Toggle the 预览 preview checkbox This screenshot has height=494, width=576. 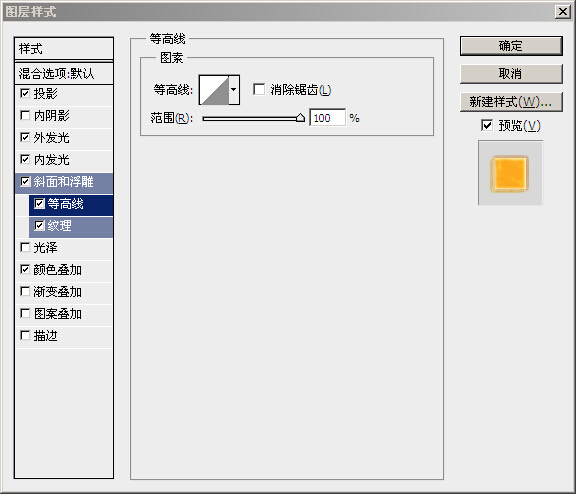pos(487,125)
